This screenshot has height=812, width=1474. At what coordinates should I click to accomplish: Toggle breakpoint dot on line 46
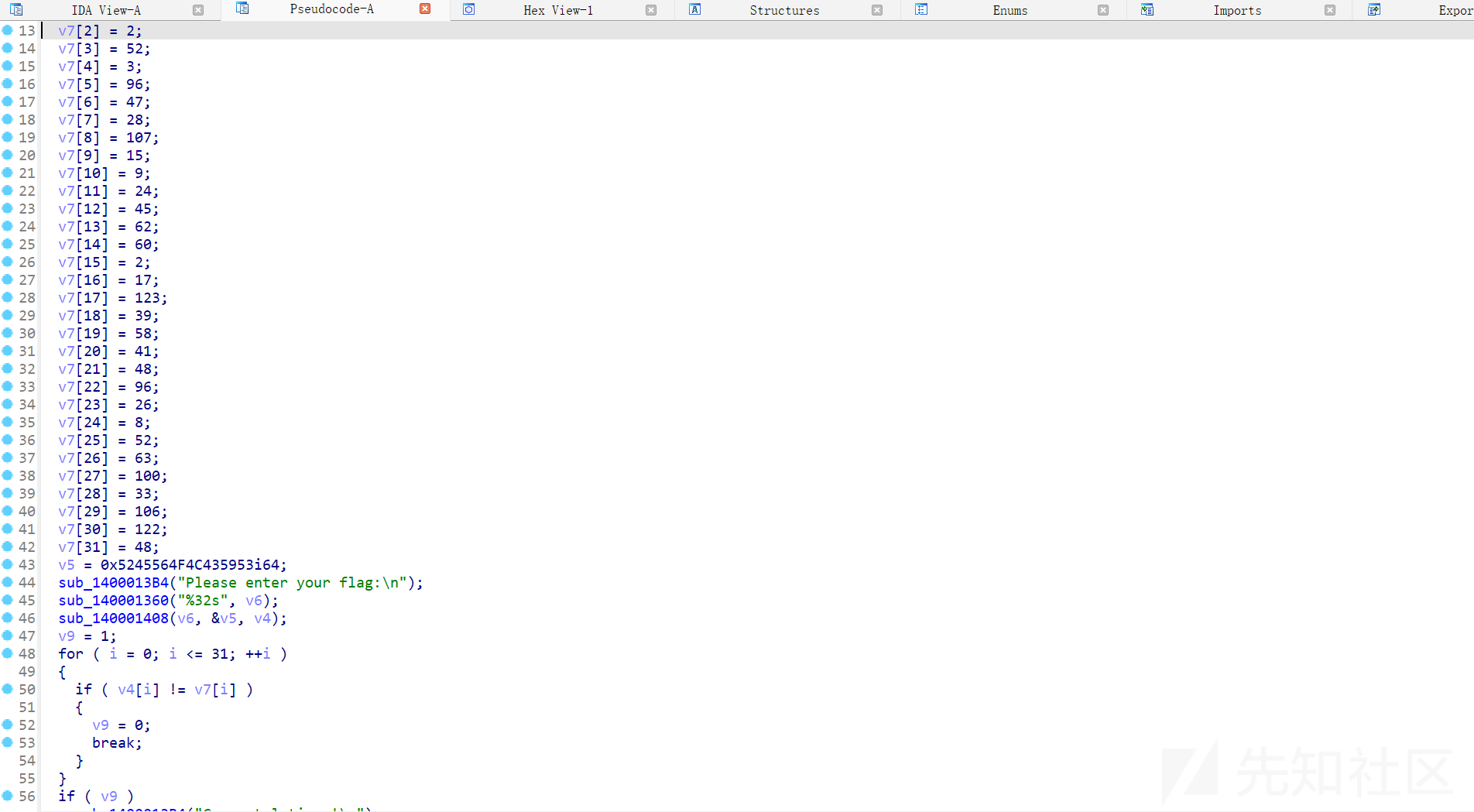click(7, 618)
